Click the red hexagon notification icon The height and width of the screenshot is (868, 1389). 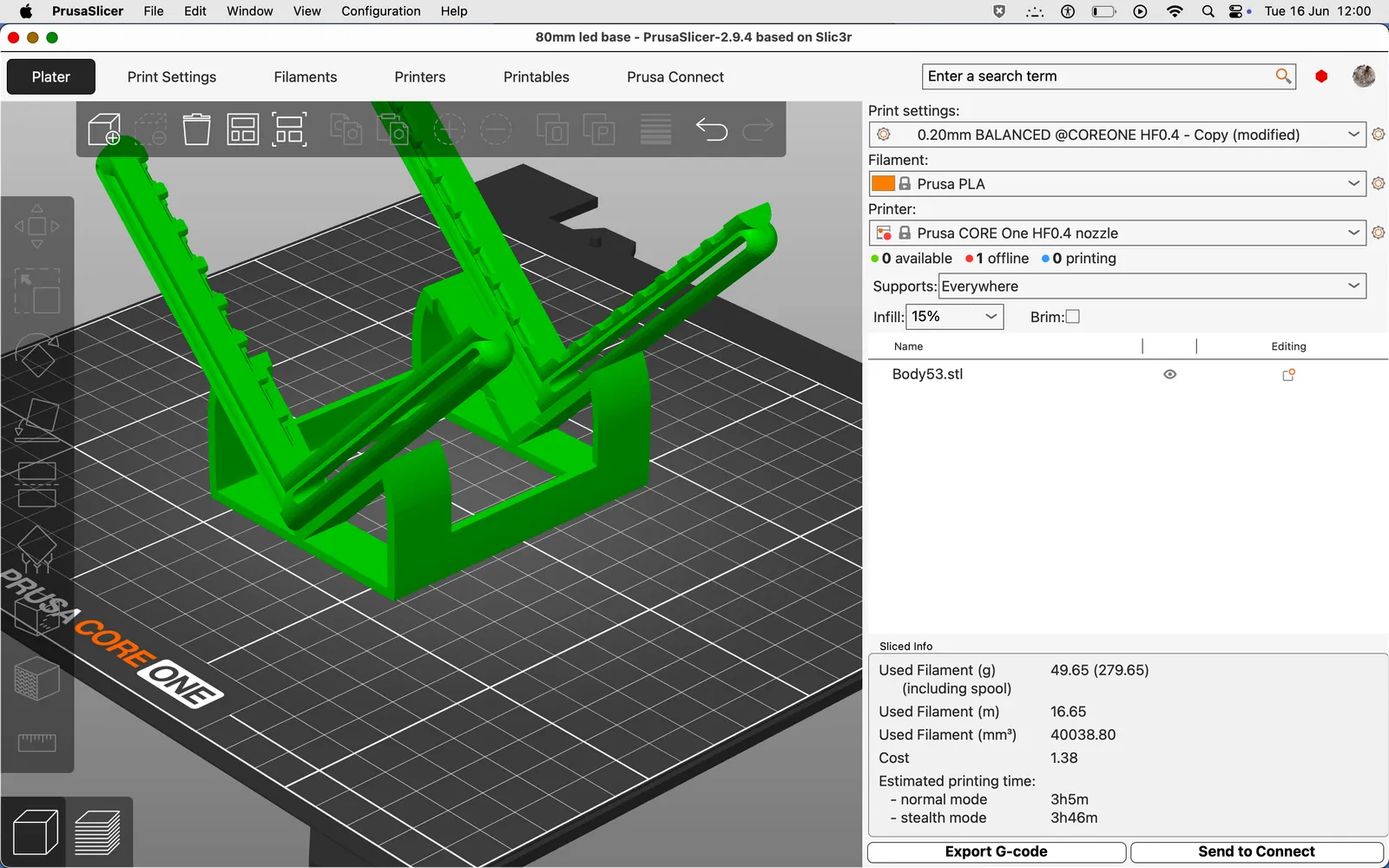(x=1321, y=76)
